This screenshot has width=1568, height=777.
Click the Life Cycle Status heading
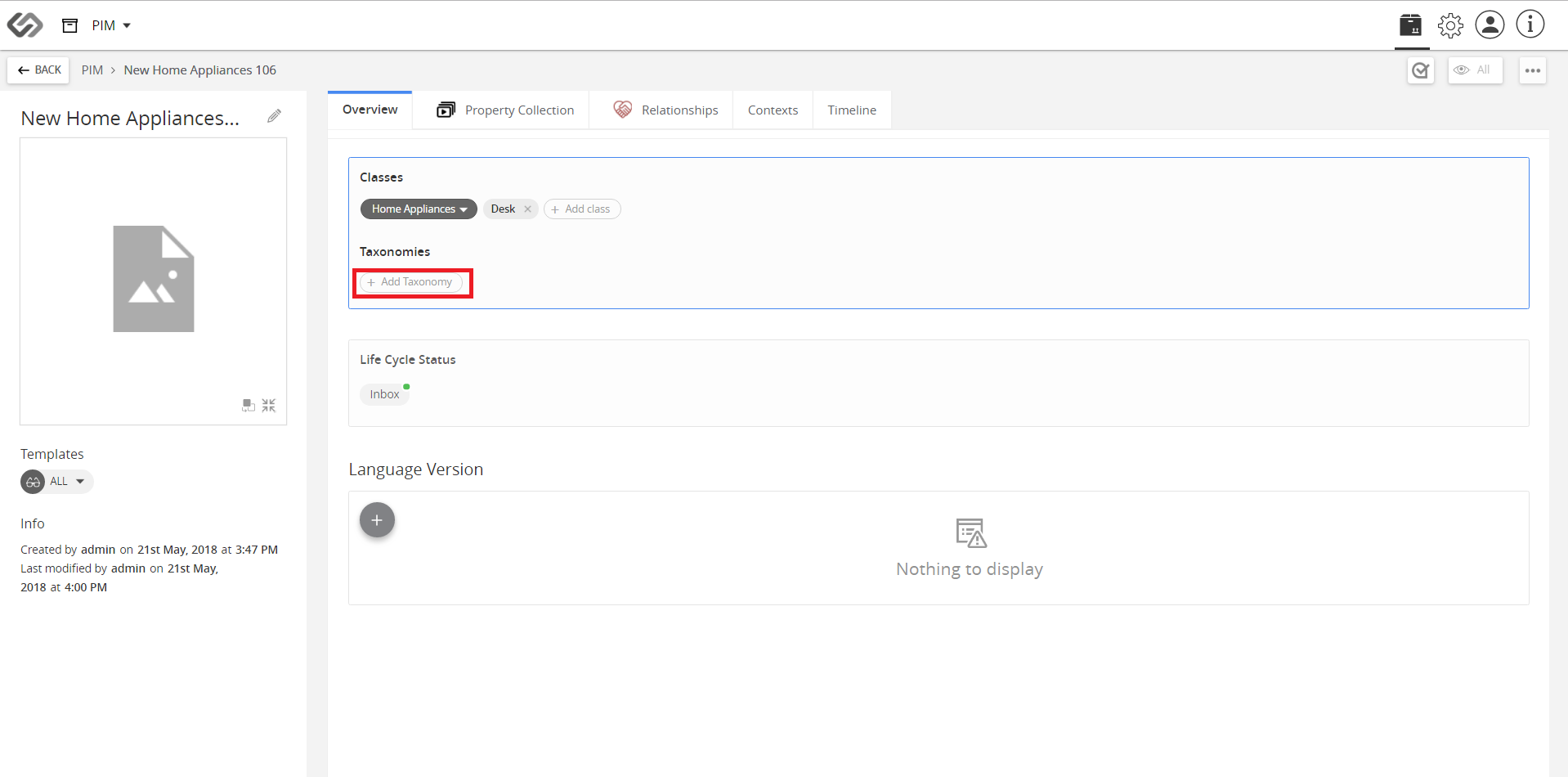point(407,360)
